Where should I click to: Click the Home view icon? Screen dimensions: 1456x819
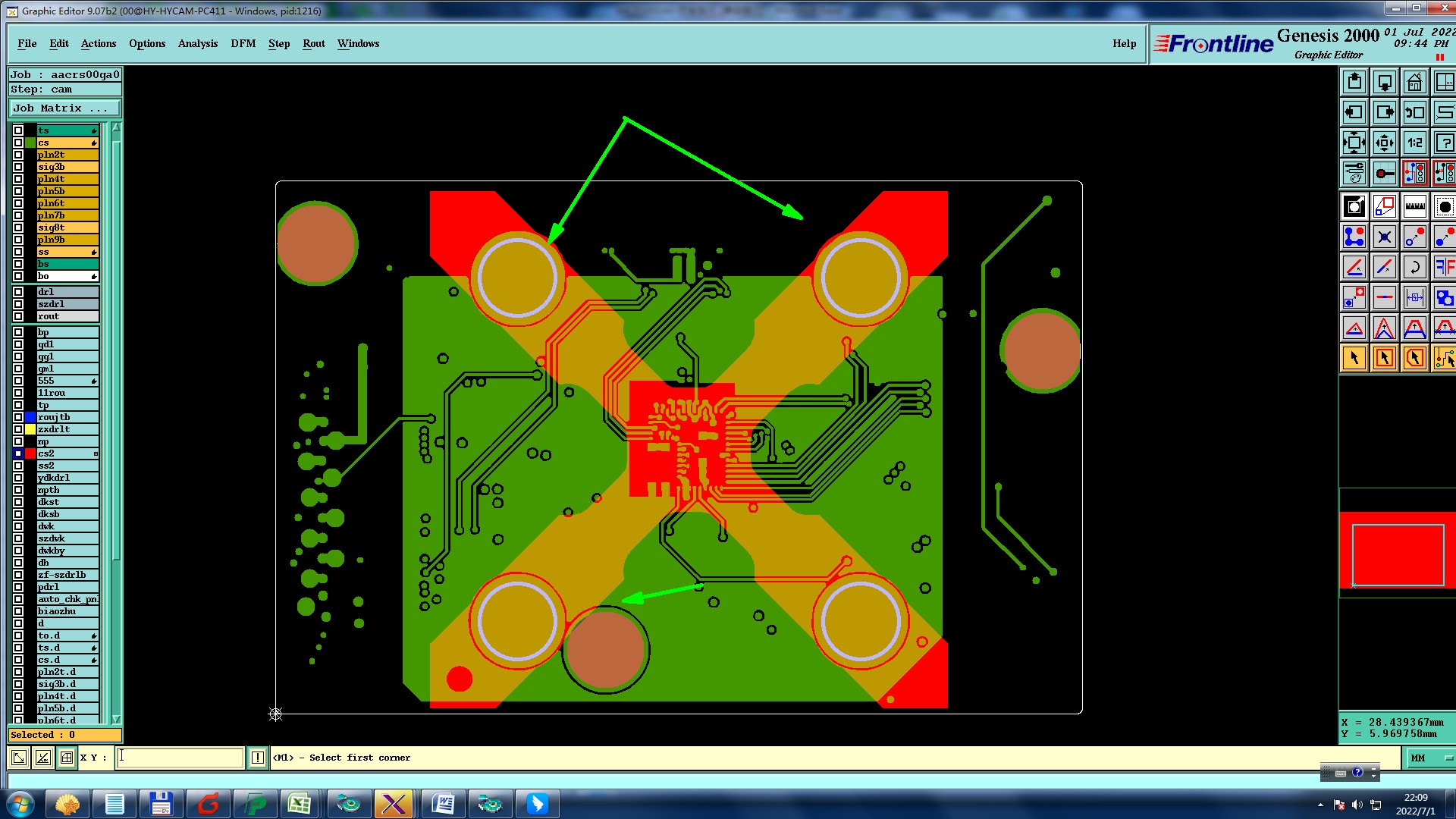[1414, 82]
